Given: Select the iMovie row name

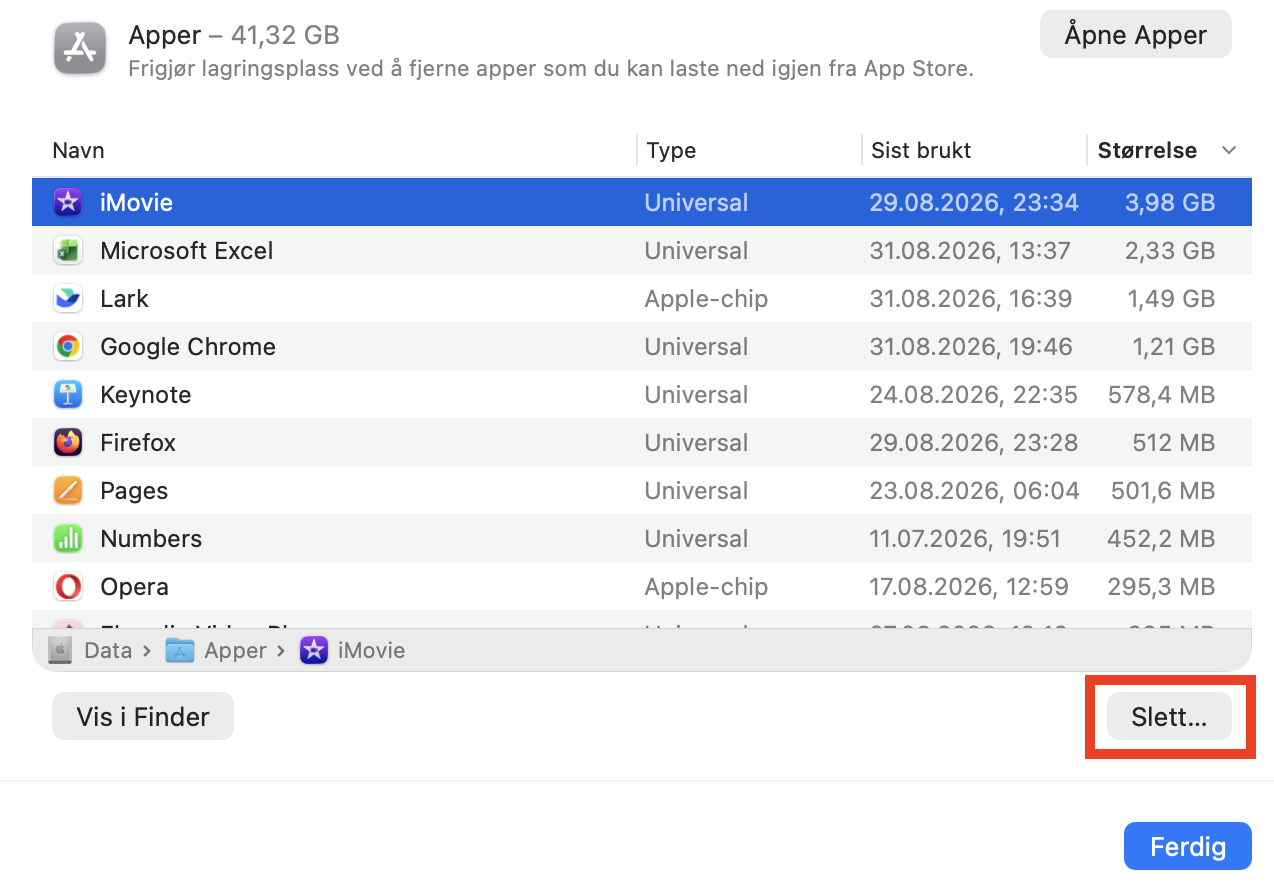Looking at the screenshot, I should (x=136, y=203).
